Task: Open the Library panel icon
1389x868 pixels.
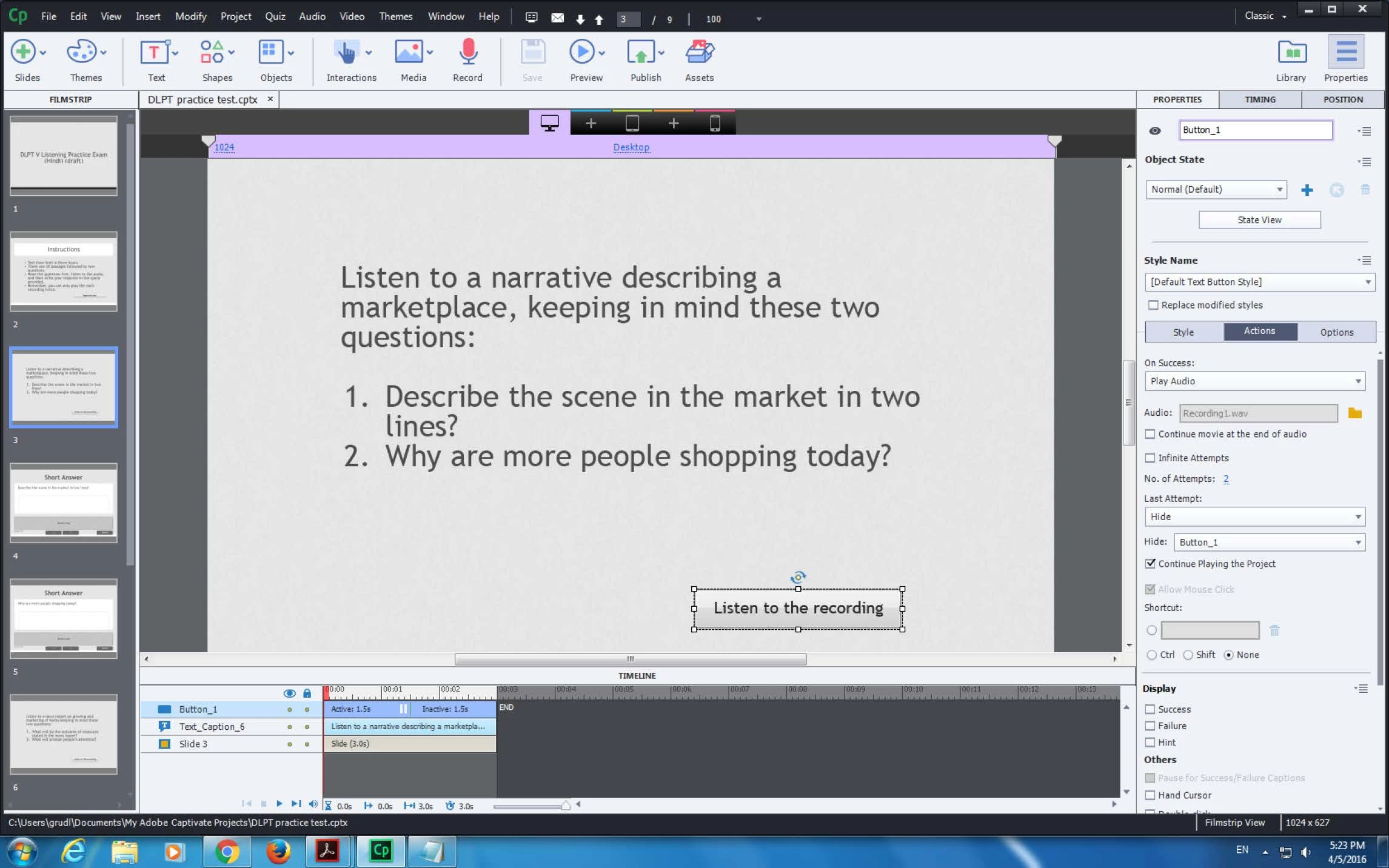Action: (x=1291, y=53)
